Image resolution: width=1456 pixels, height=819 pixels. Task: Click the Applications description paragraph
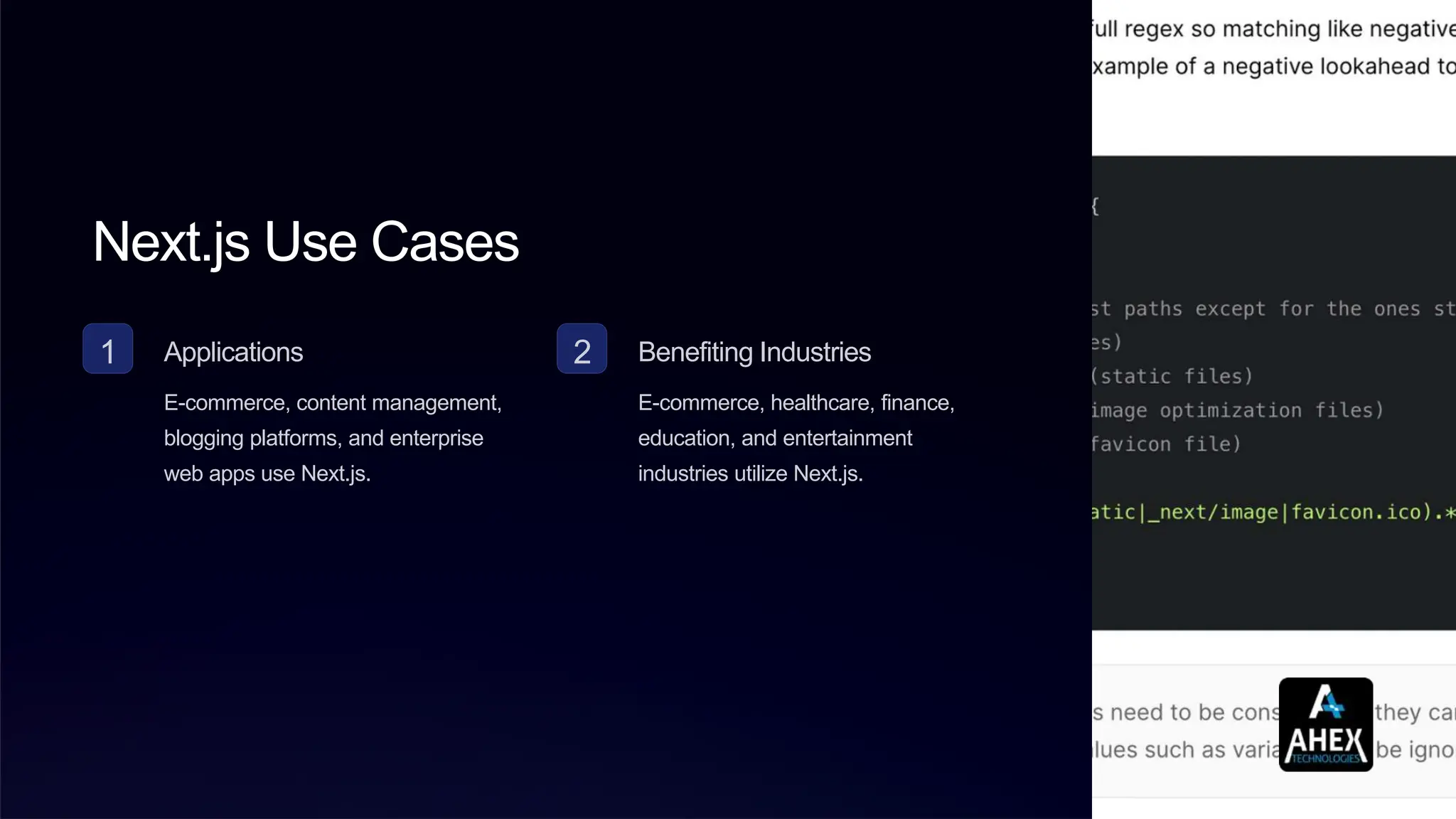(x=333, y=438)
